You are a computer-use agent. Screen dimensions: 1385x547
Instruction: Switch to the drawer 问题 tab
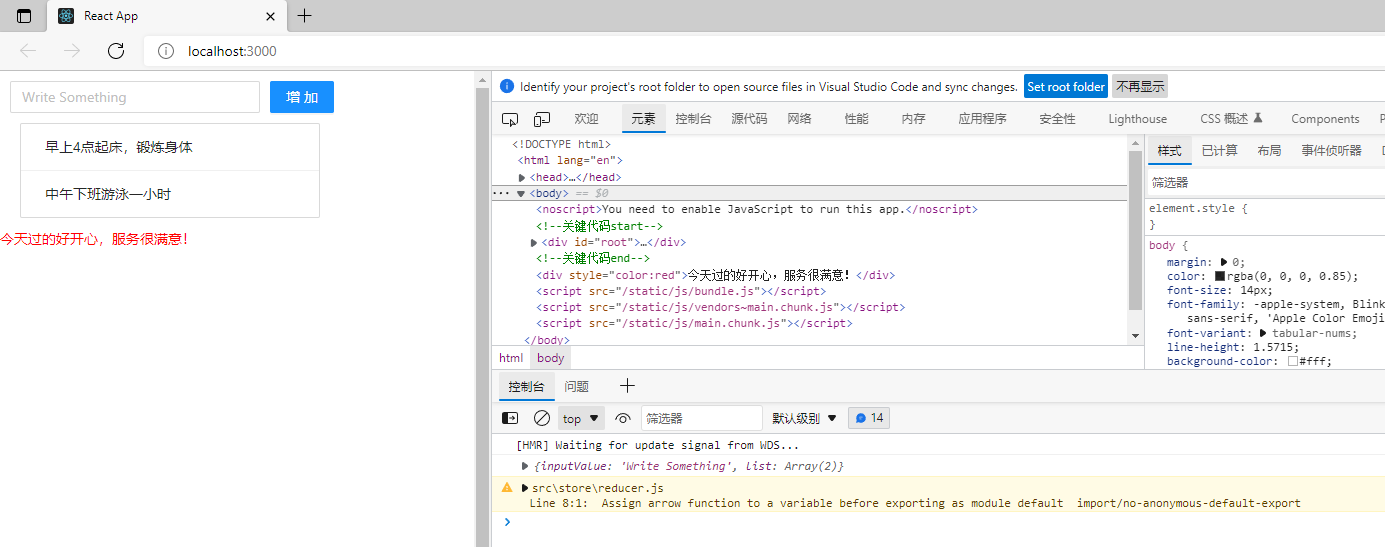[x=576, y=386]
